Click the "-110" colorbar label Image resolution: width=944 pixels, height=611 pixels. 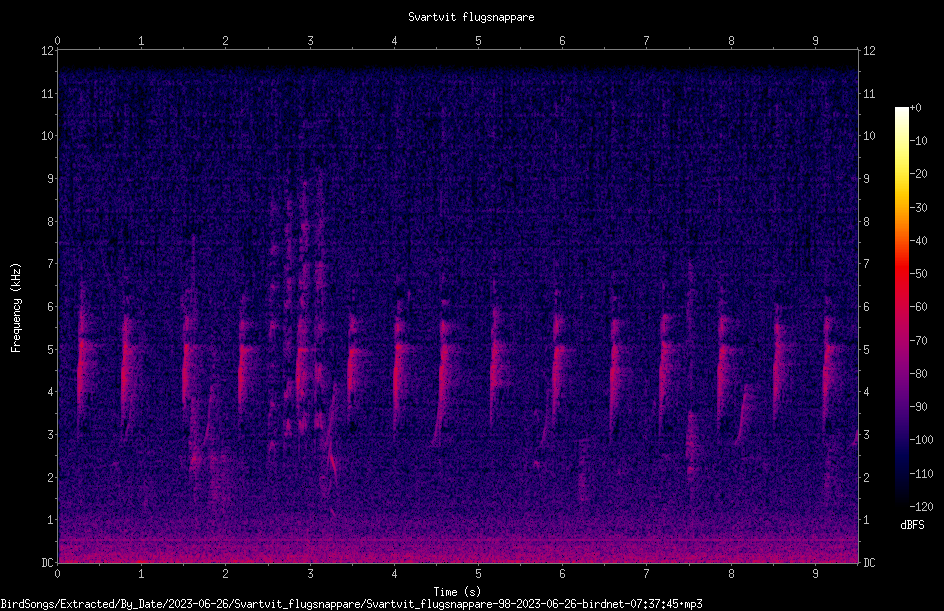(x=921, y=474)
